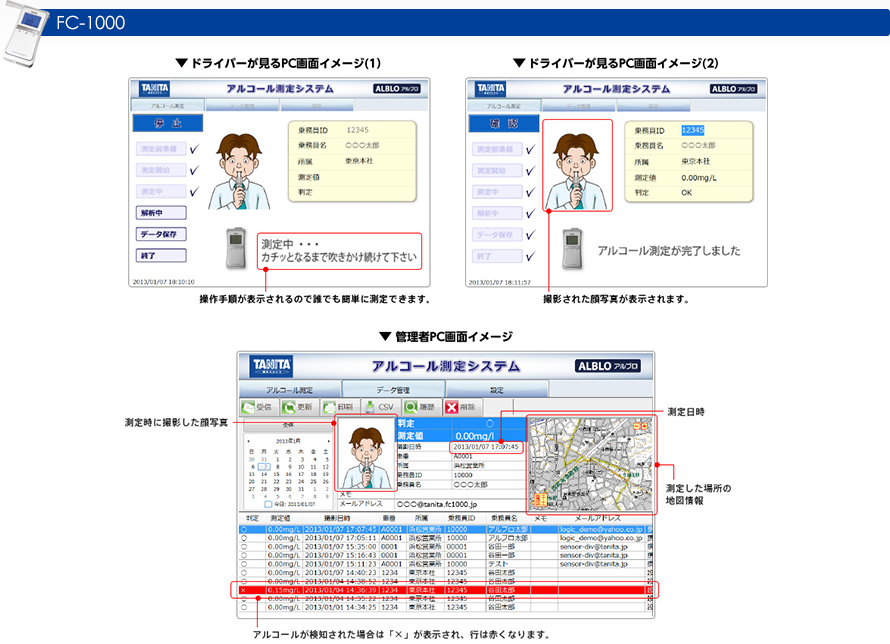Viewport: 890px width, 644px height.
Task: Click TANITA logo in driver screen (1)
Action: pyautogui.click(x=154, y=89)
